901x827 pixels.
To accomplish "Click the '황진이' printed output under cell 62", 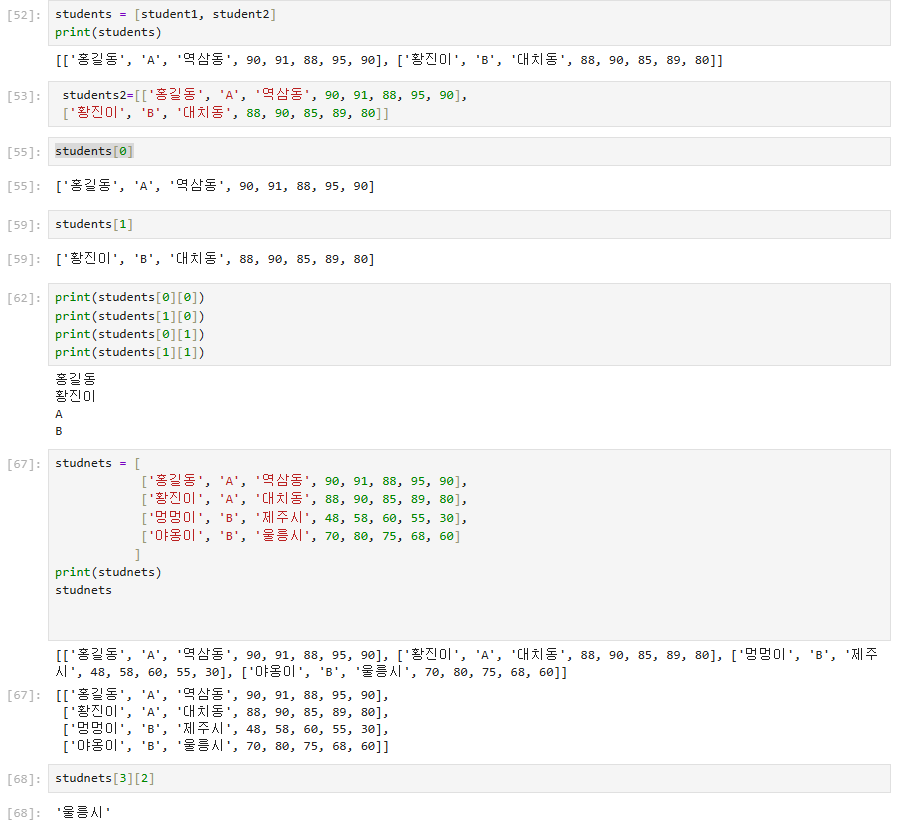I will pyautogui.click(x=75, y=396).
